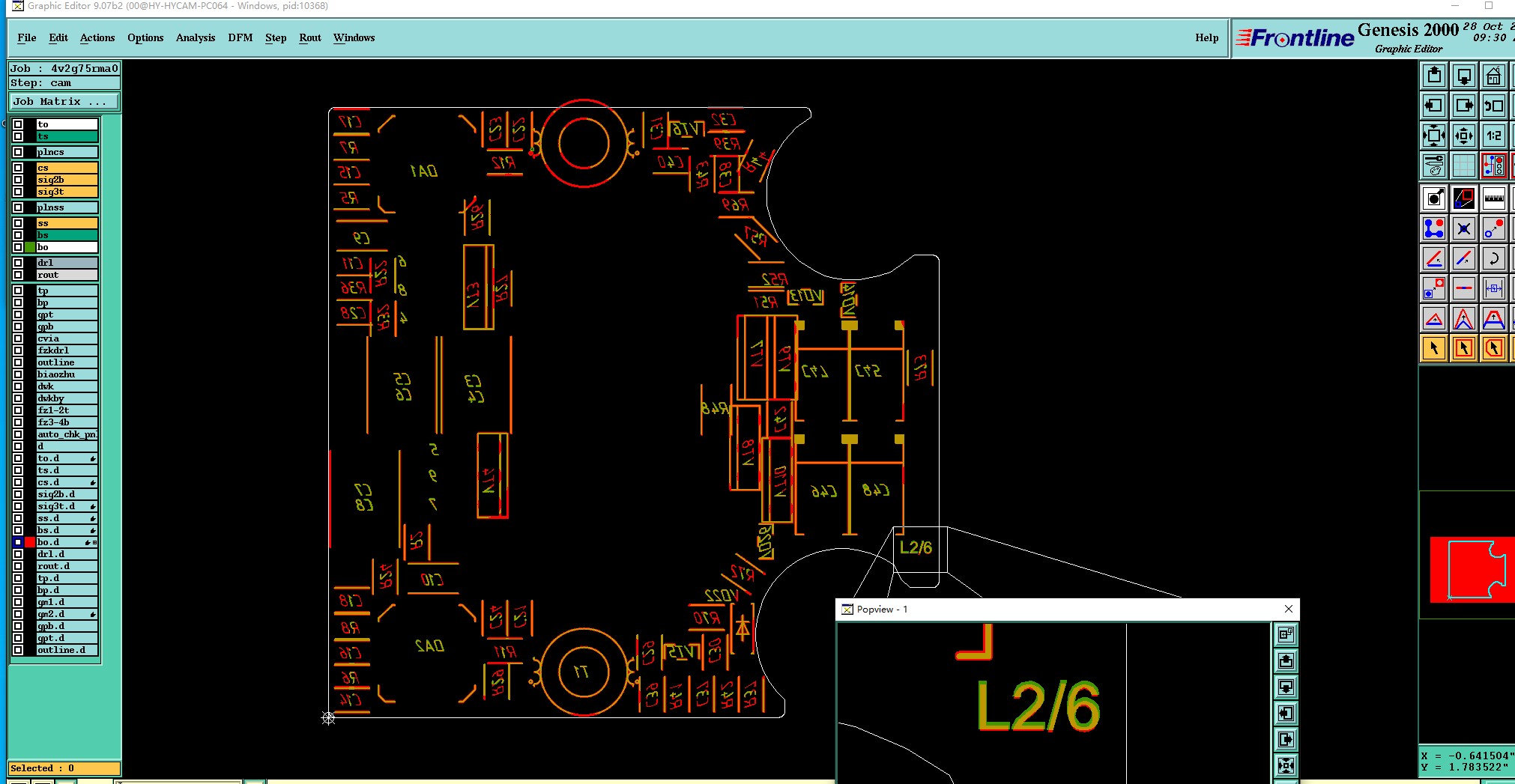Toggle the checkbox for layer drl
The image size is (1515, 784).
click(x=18, y=263)
